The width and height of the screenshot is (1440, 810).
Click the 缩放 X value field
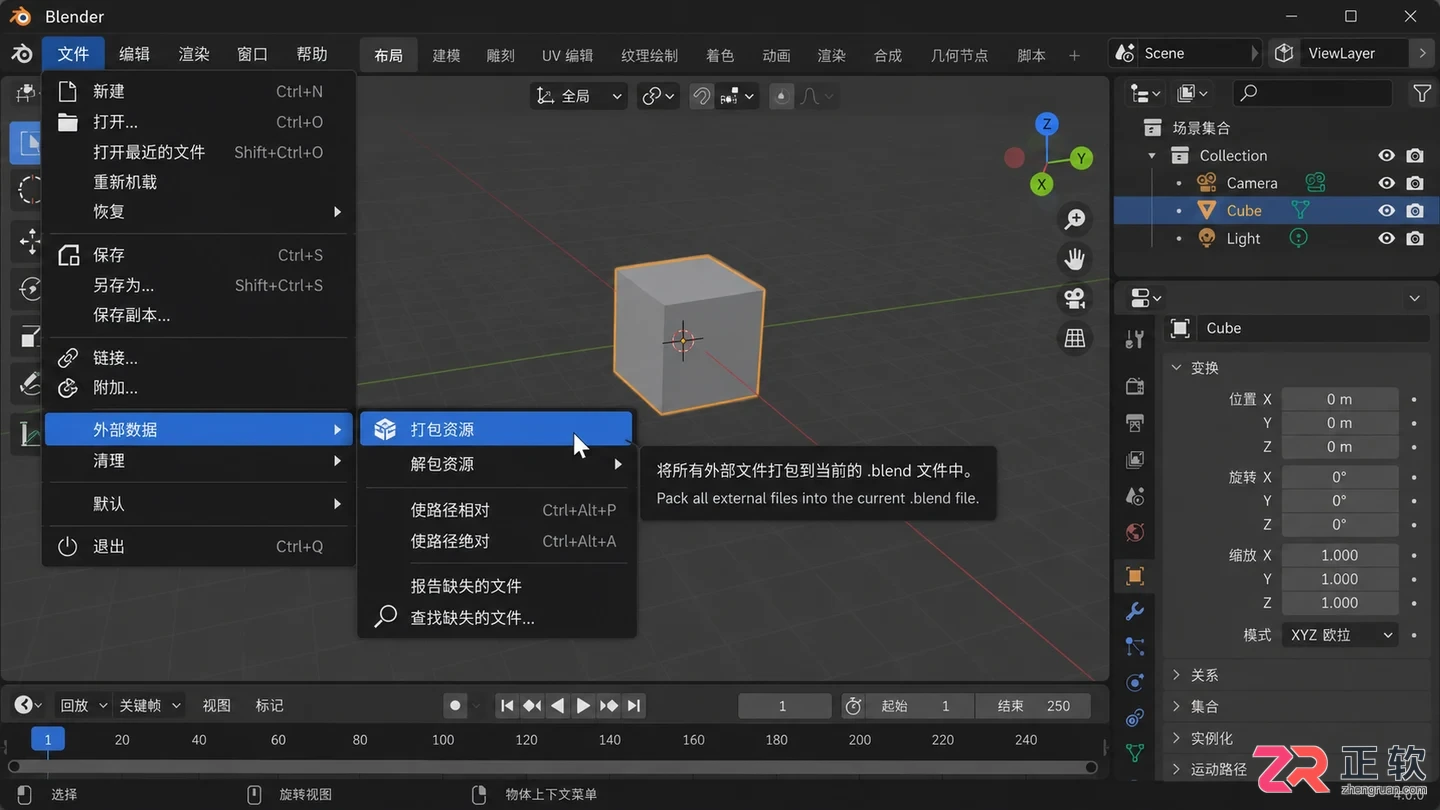(1339, 555)
